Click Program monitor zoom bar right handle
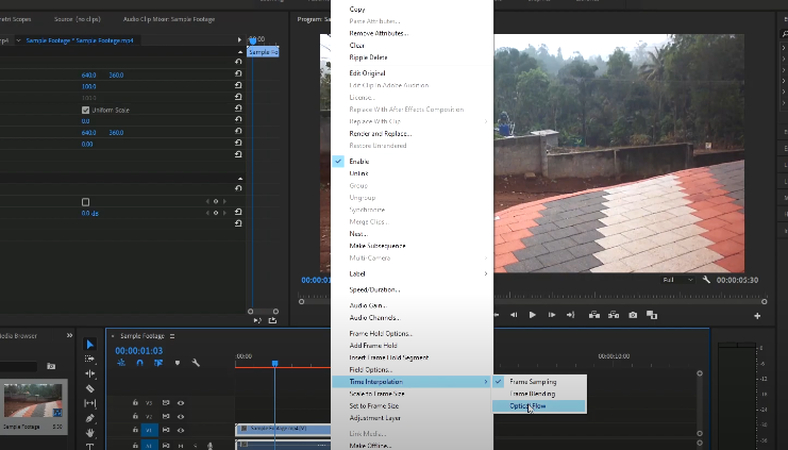 click(764, 302)
